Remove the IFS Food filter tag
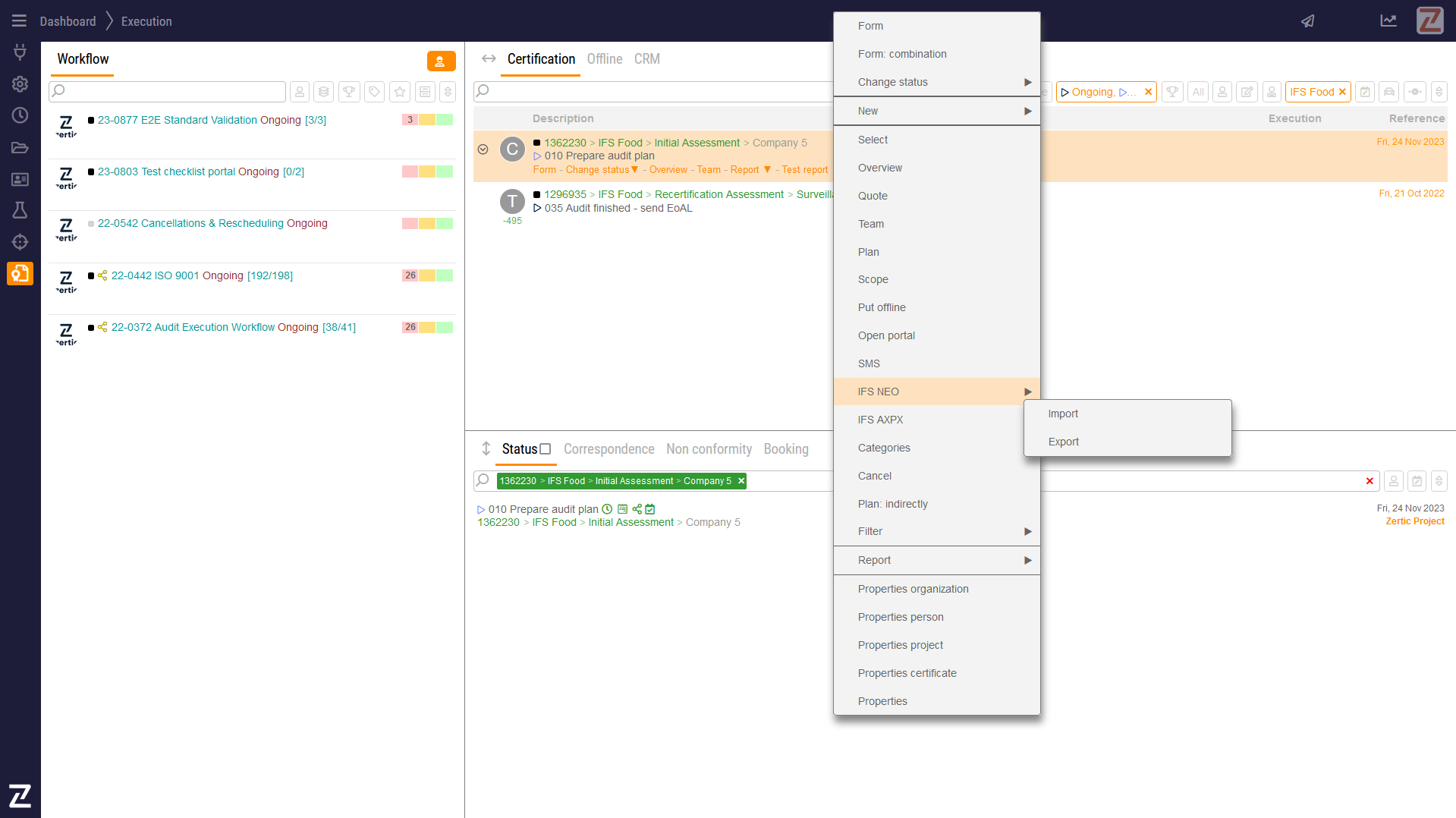This screenshot has height=818, width=1456. 1342,92
